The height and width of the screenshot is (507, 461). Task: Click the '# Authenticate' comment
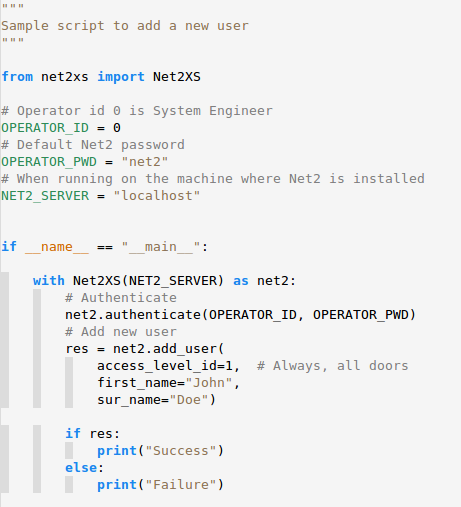tap(121, 298)
